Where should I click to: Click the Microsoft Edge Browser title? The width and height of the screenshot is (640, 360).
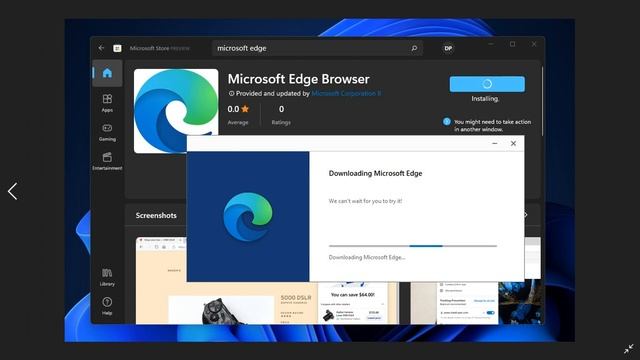click(298, 79)
